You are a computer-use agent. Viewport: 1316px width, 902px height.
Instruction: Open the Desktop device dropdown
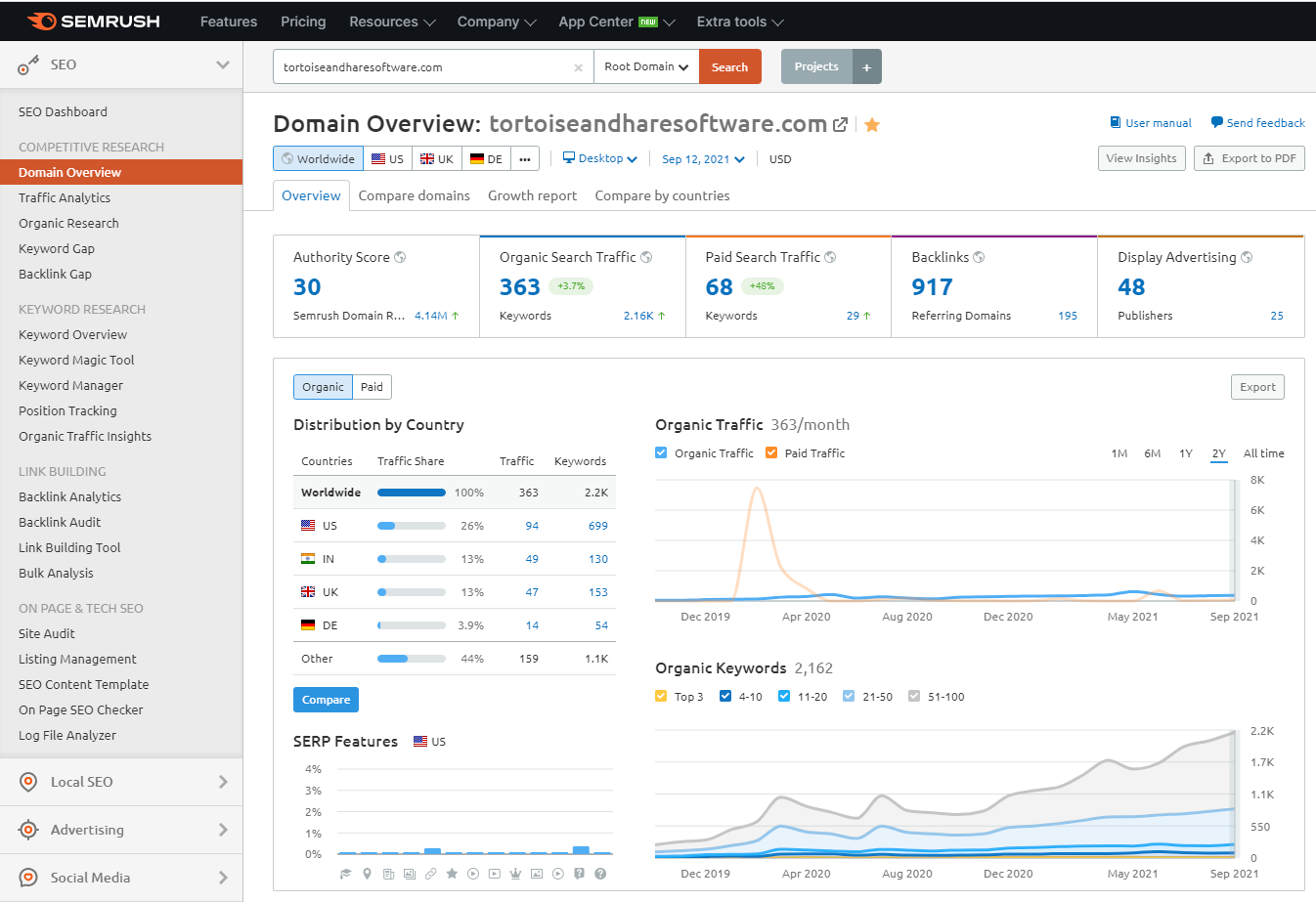click(x=599, y=158)
